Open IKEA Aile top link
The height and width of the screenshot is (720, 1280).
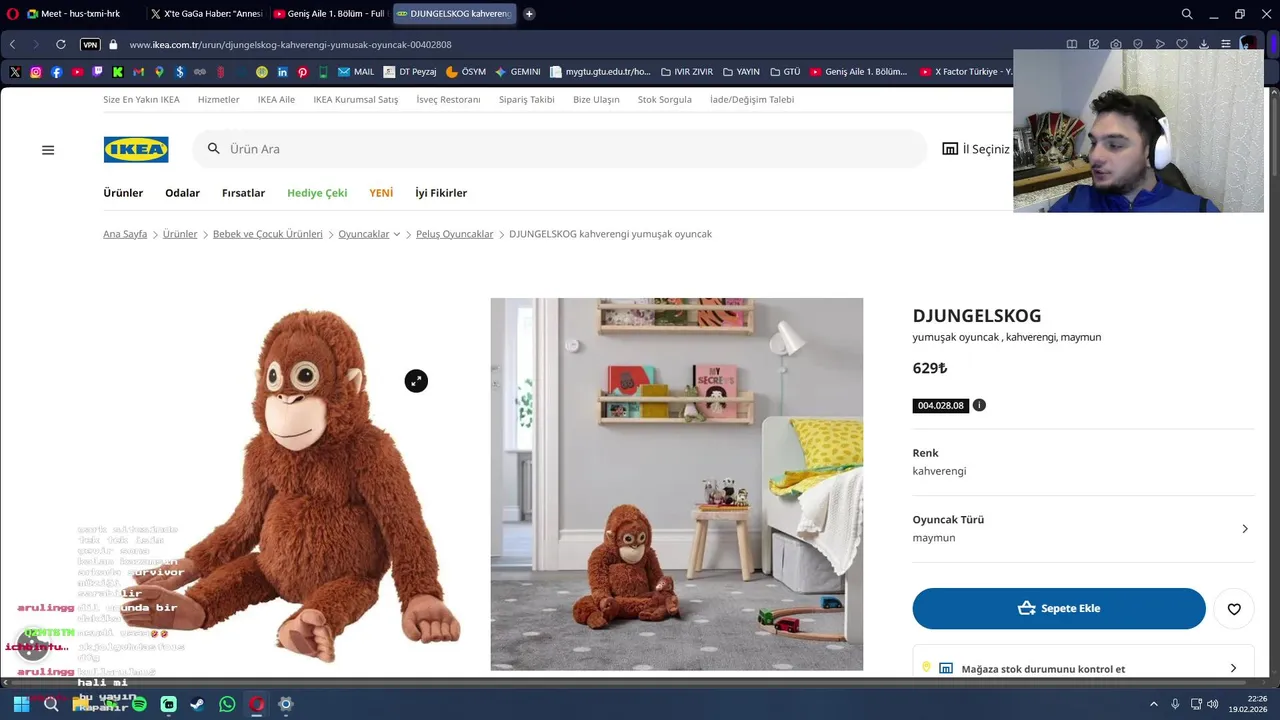click(x=276, y=99)
